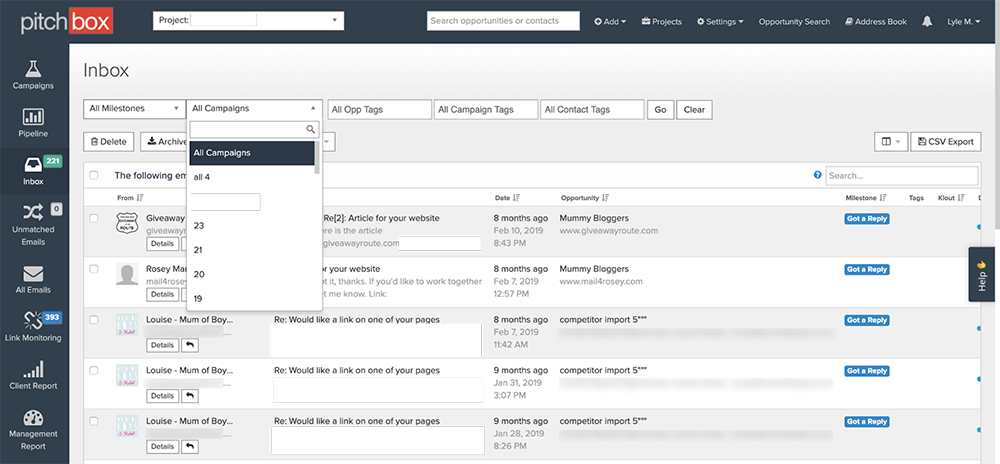Image resolution: width=1000 pixels, height=464 pixels.
Task: Click the campaign dropdown list scrollbar
Action: [318, 158]
